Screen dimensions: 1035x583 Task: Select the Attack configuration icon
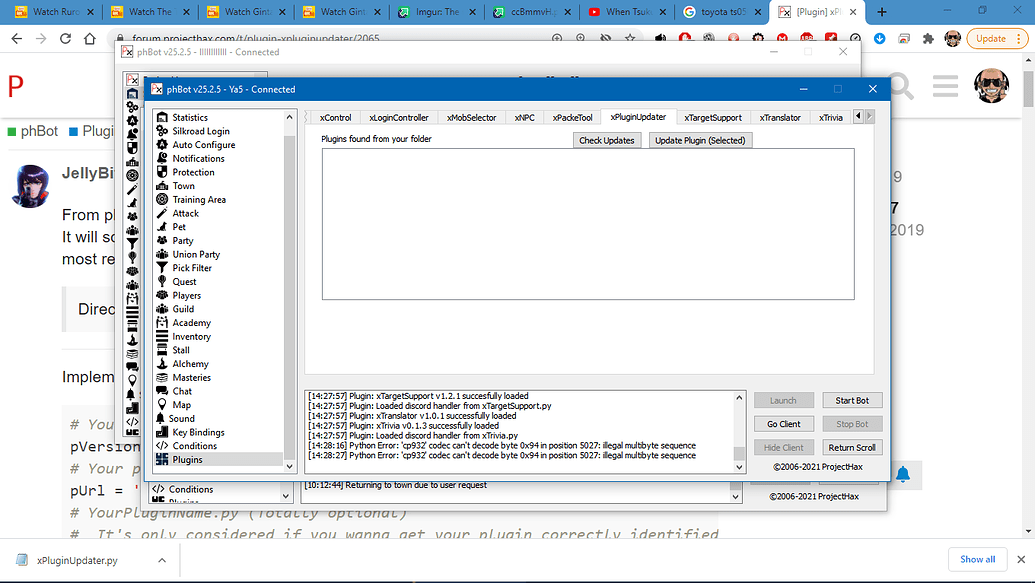coord(184,212)
